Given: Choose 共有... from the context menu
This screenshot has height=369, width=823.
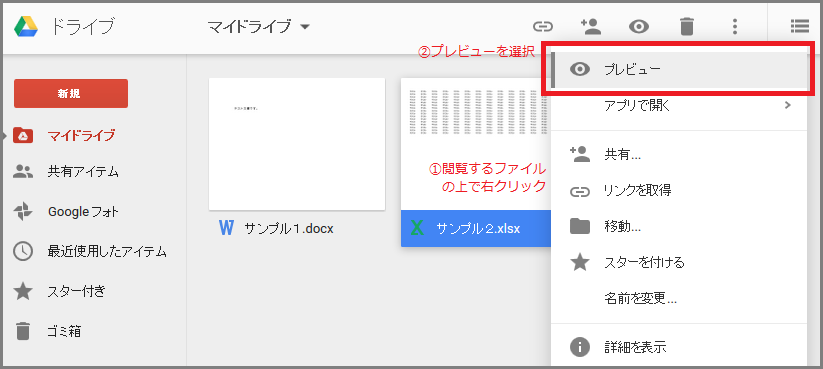Looking at the screenshot, I should pyautogui.click(x=679, y=154).
